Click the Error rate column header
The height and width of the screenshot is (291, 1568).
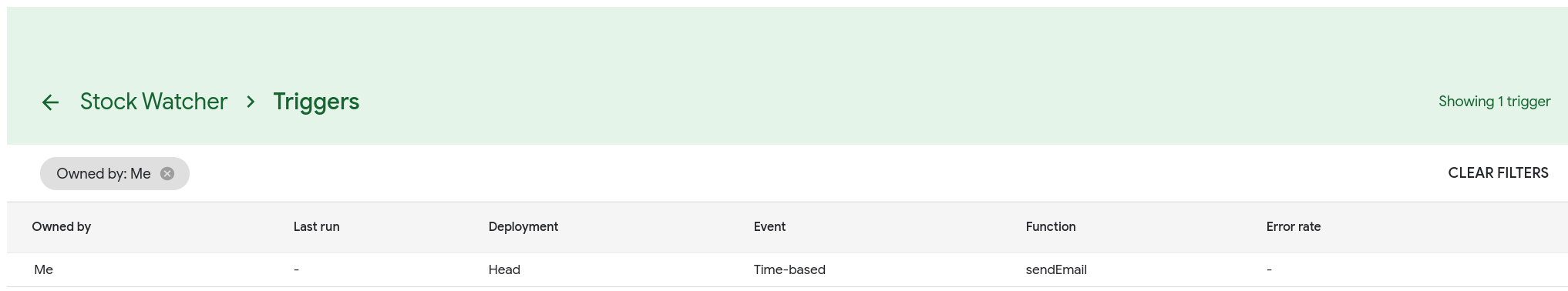(x=1293, y=227)
